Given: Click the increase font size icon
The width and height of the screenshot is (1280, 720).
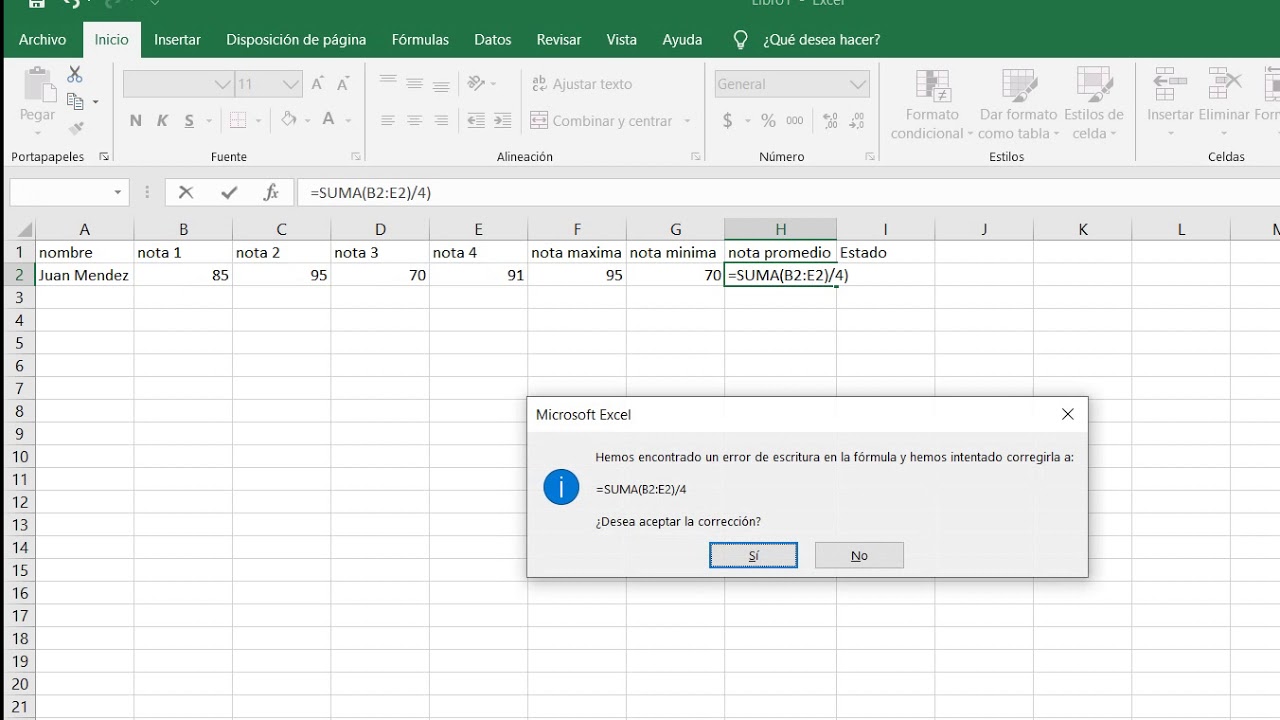Looking at the screenshot, I should (318, 85).
